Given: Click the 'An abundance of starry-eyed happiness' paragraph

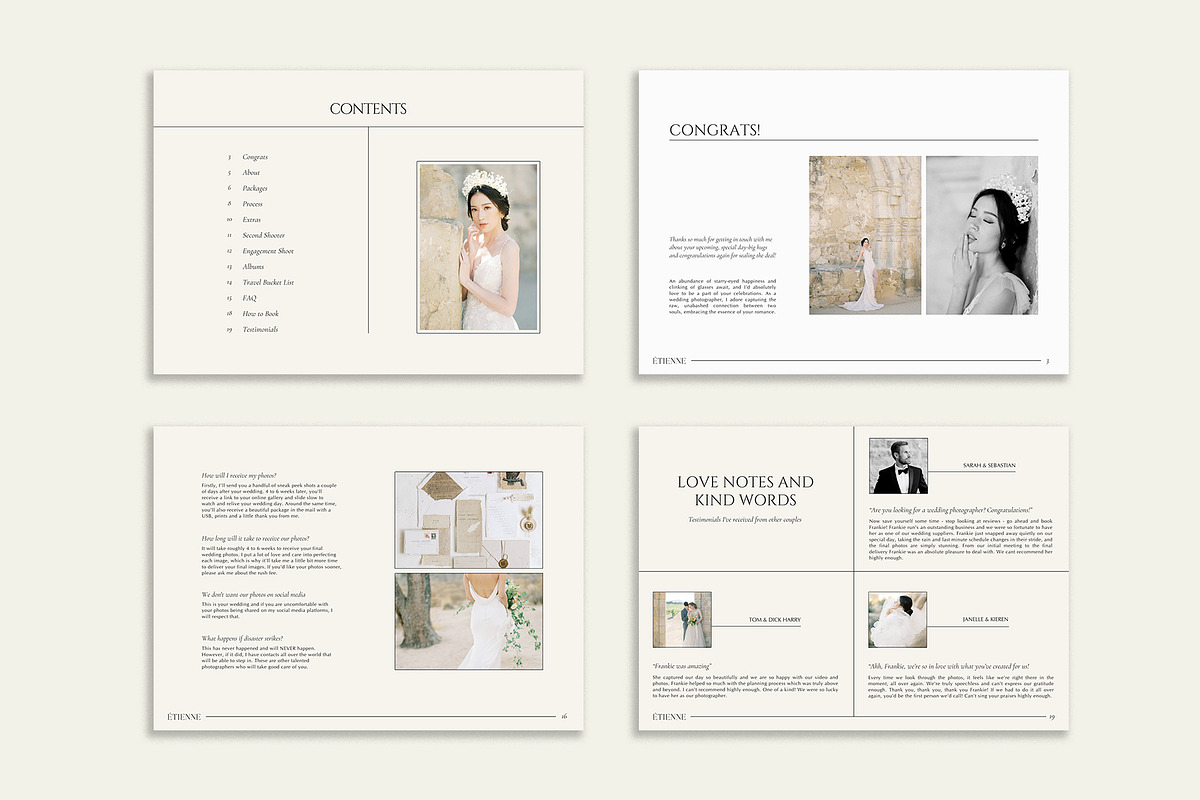Looking at the screenshot, I should (x=723, y=297).
